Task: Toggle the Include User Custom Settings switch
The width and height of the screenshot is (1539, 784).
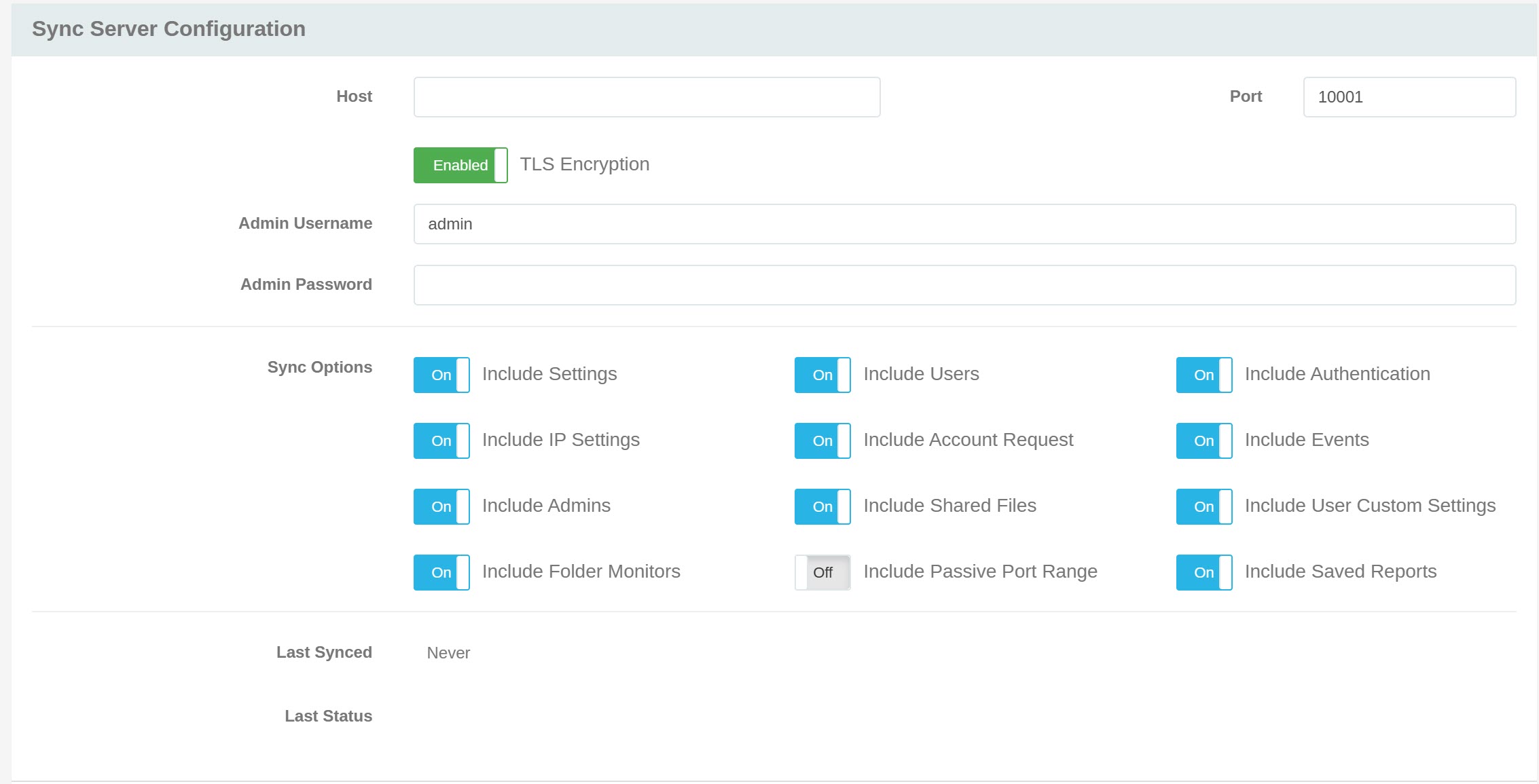Action: tap(1204, 506)
